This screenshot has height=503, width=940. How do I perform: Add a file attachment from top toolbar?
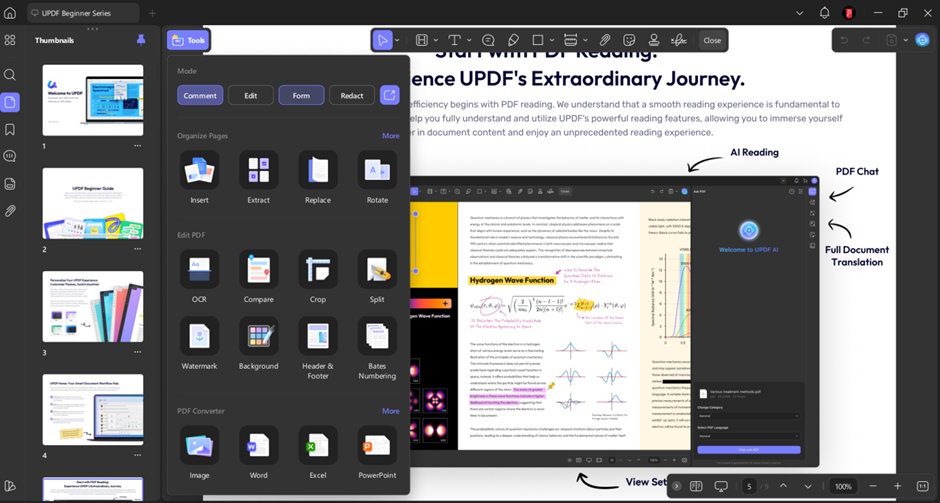pyautogui.click(x=603, y=40)
